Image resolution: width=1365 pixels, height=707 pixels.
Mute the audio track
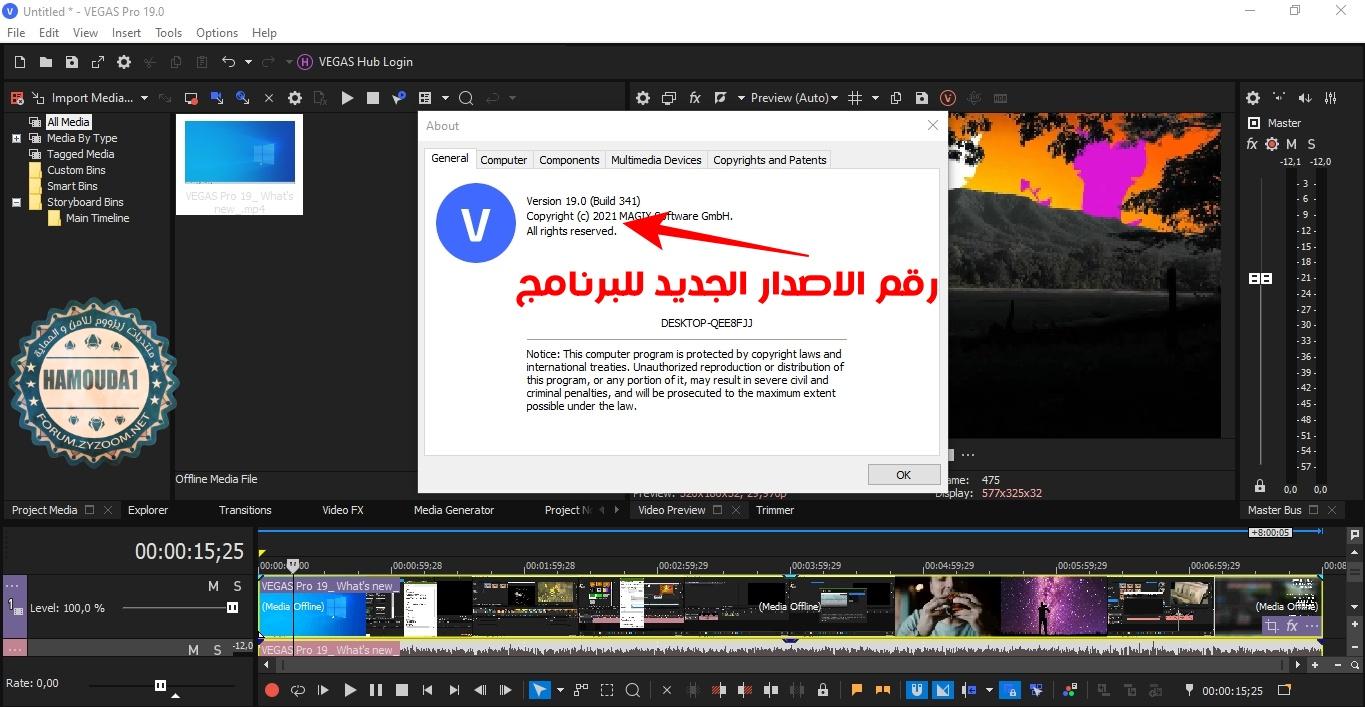[x=194, y=650]
